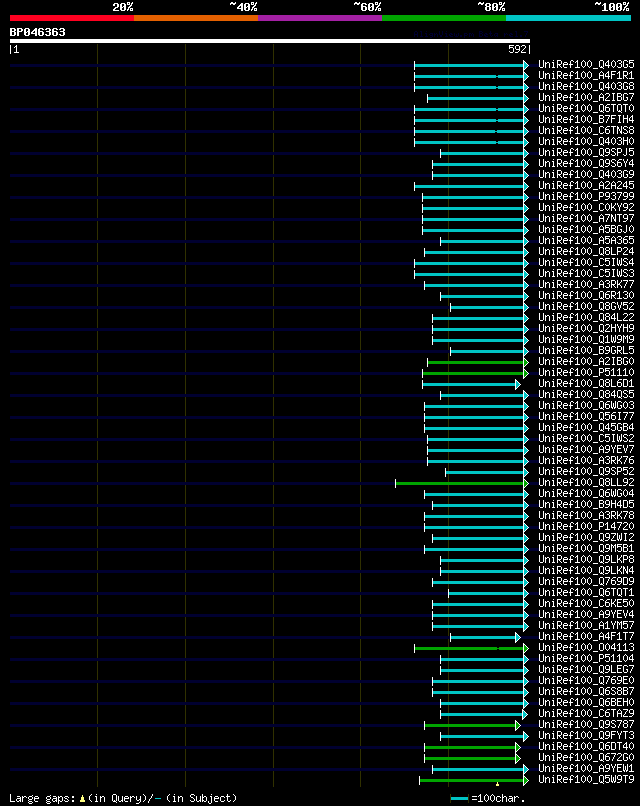Click the orange ~40% legend segment
This screenshot has height=806, width=640.
click(196, 18)
